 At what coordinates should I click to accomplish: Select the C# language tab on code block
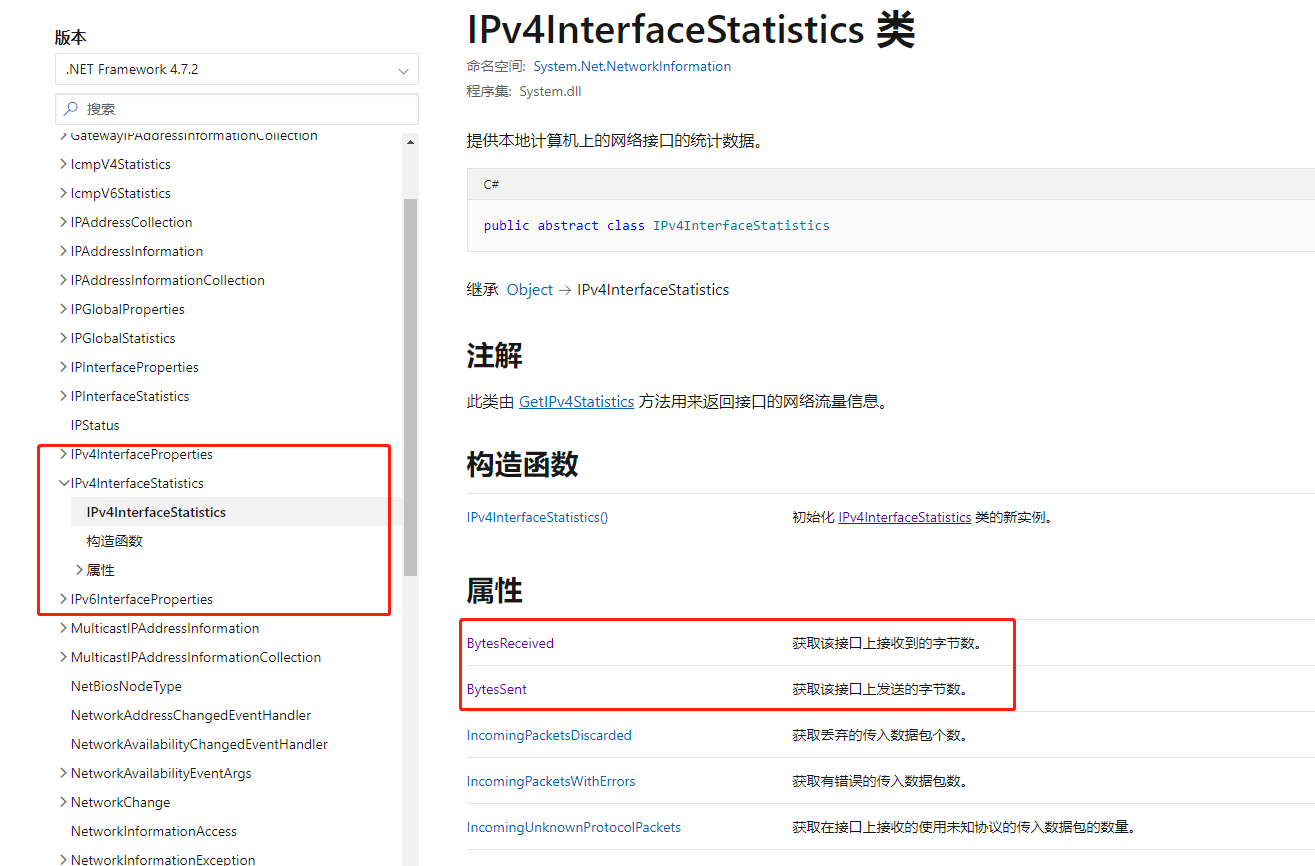tap(491, 184)
